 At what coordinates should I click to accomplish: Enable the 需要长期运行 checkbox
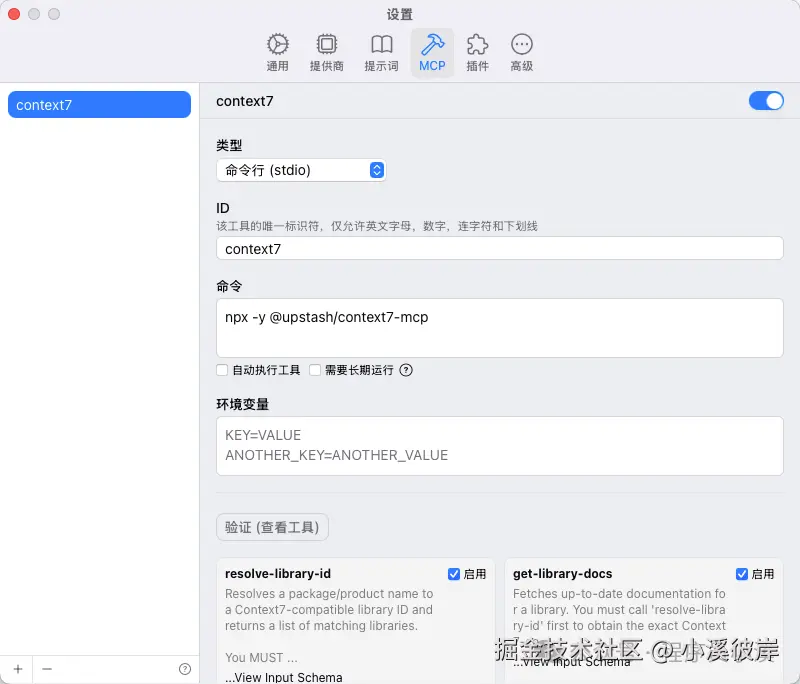point(314,370)
